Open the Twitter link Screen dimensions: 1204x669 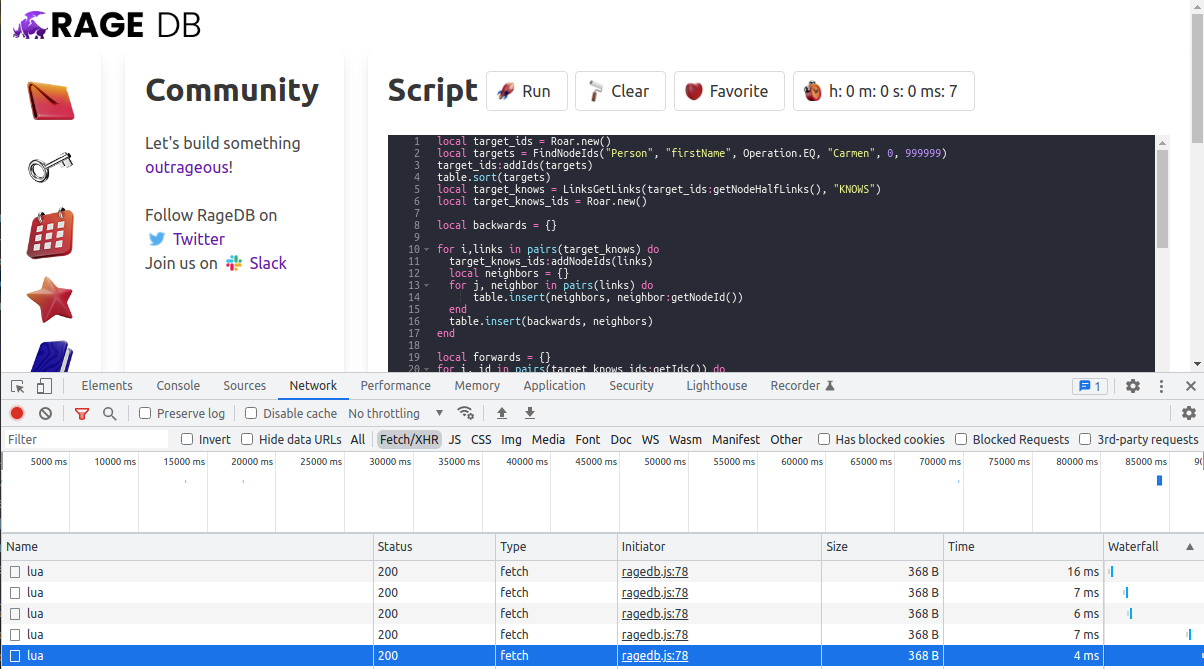[198, 239]
